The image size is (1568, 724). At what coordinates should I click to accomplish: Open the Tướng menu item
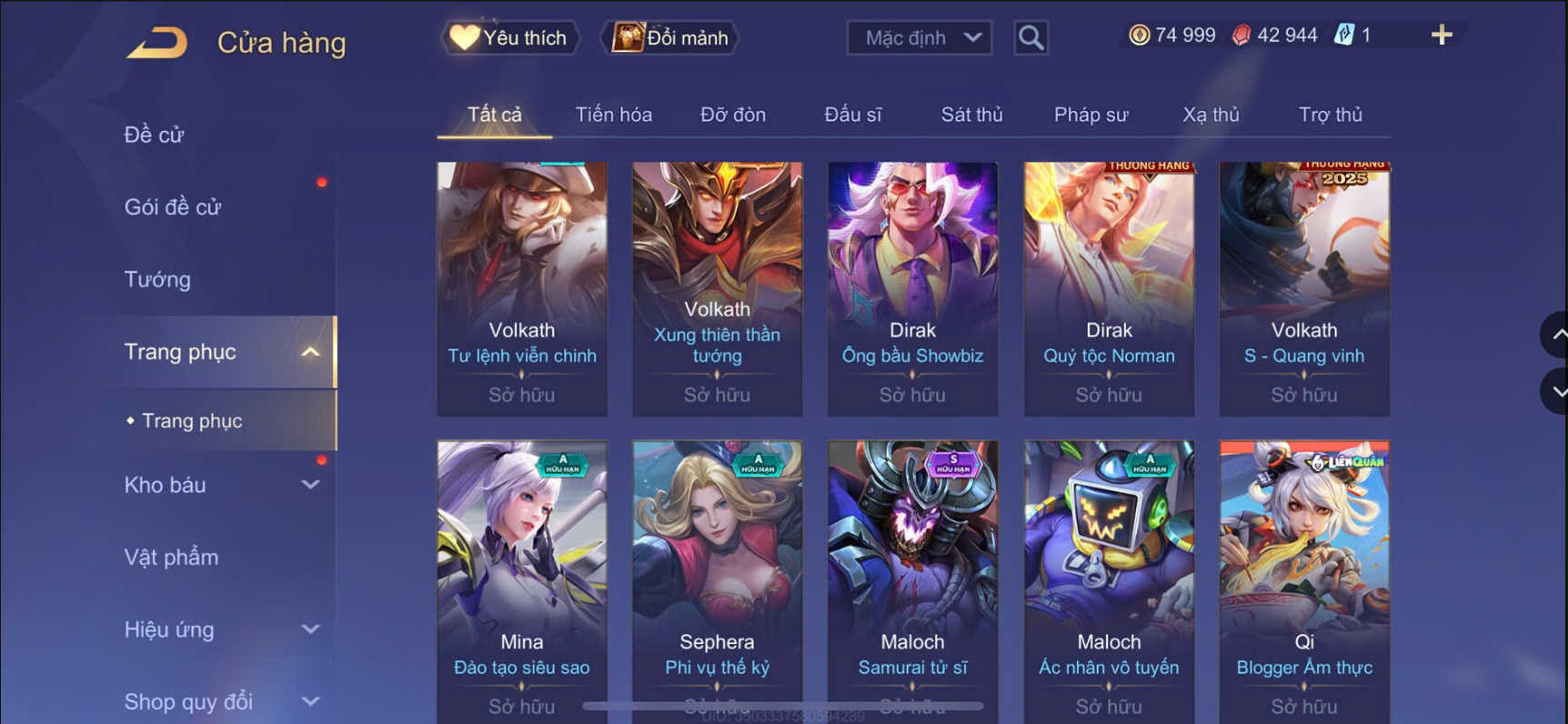(x=157, y=279)
